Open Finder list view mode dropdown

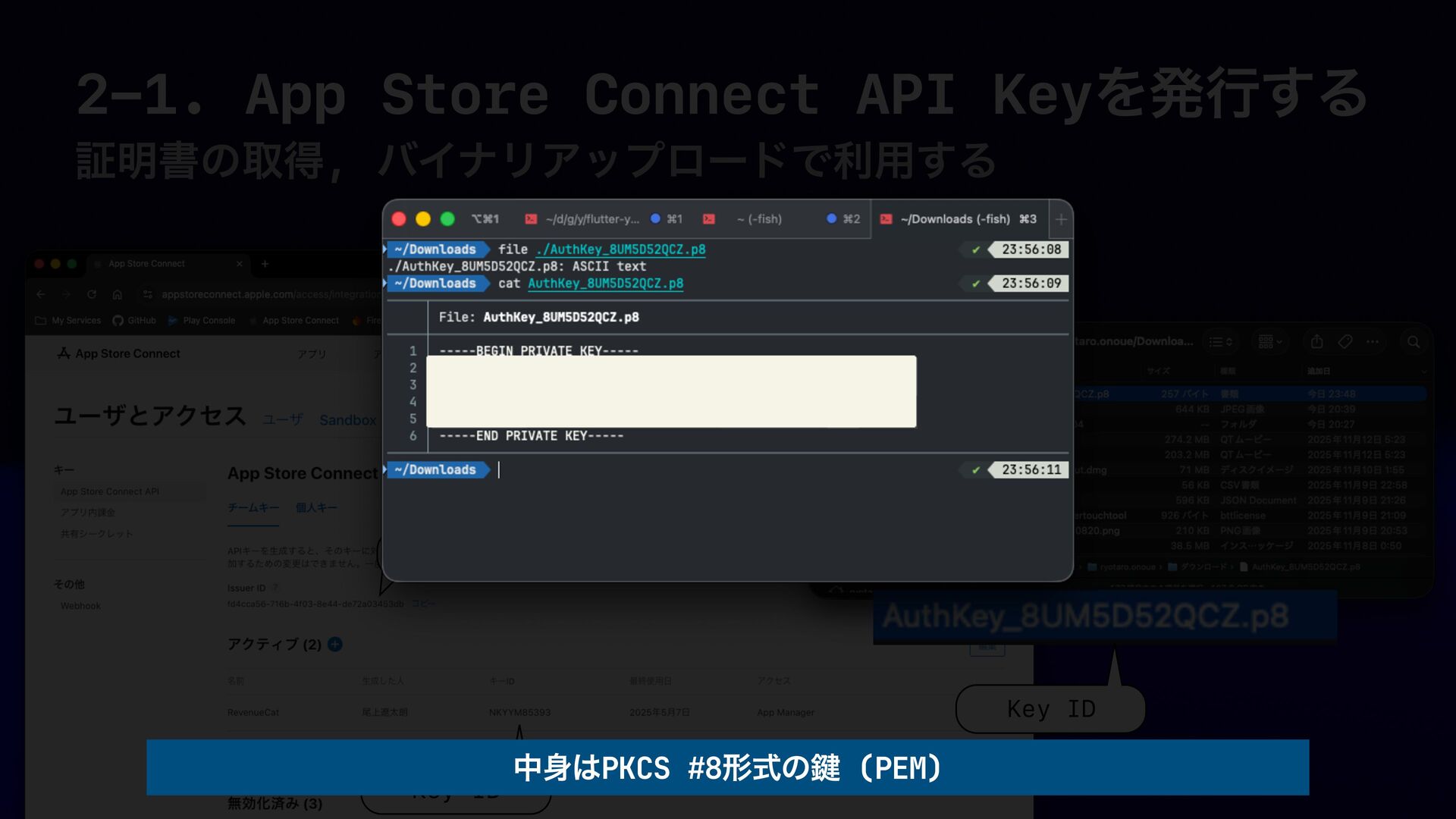1220,342
